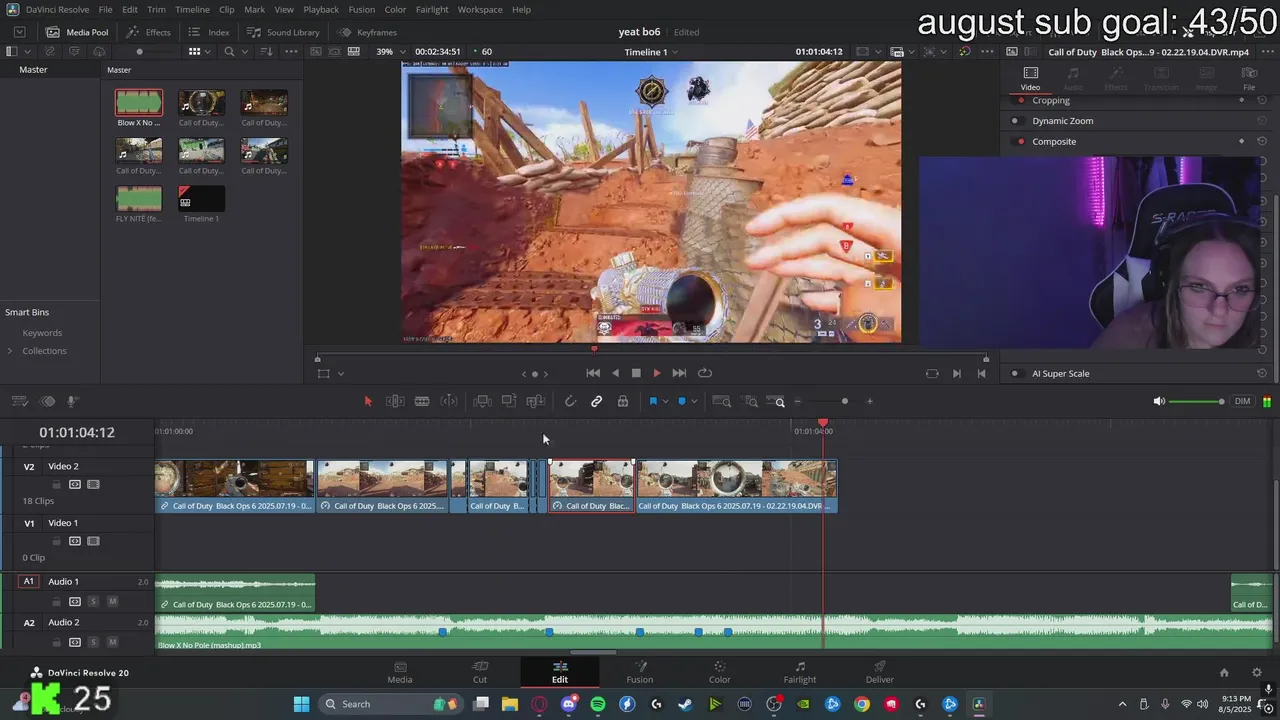The width and height of the screenshot is (1280, 720).
Task: Go to first frame in viewer
Action: [x=593, y=373]
